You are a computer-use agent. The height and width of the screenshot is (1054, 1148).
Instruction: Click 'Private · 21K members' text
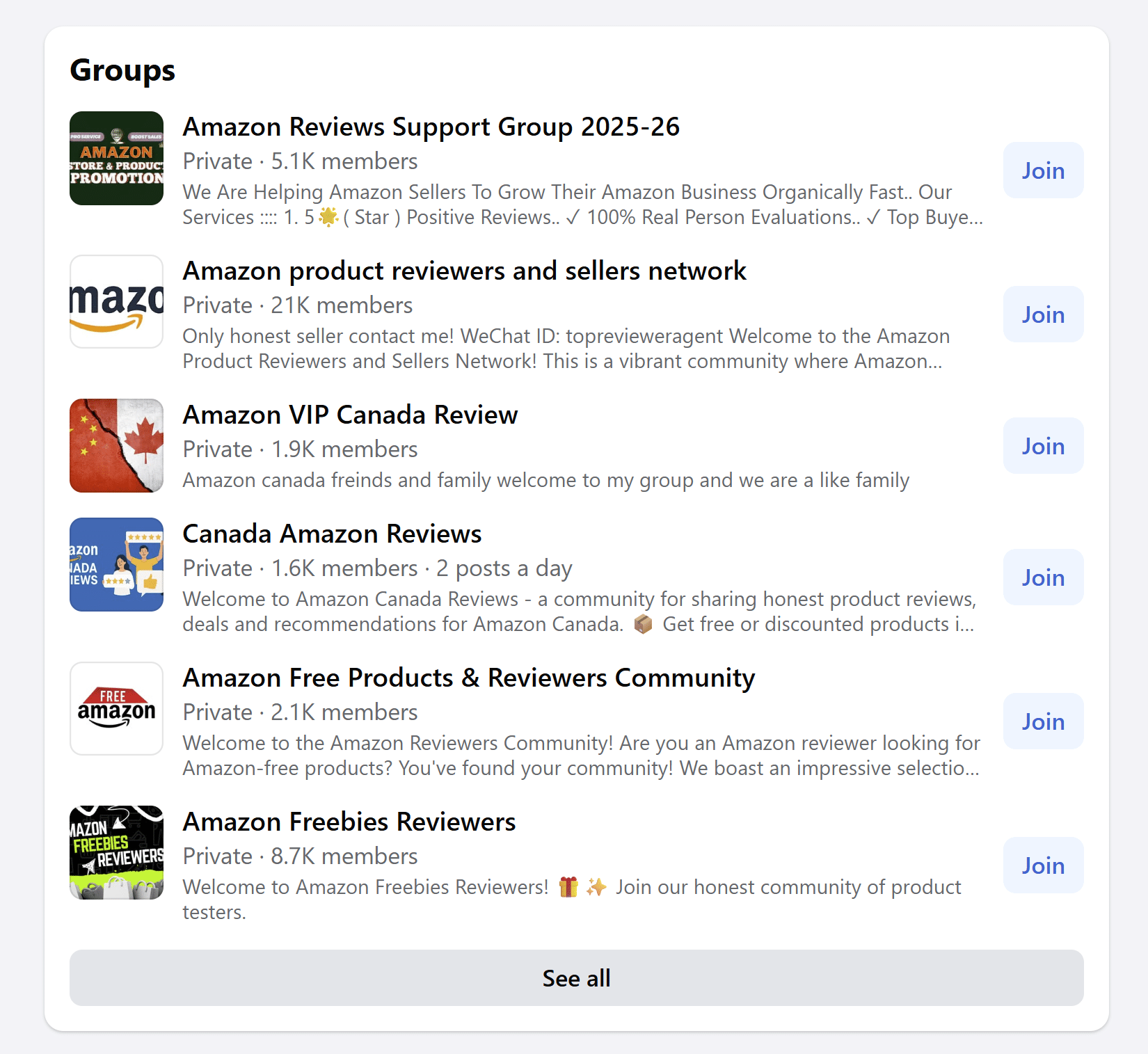click(298, 305)
